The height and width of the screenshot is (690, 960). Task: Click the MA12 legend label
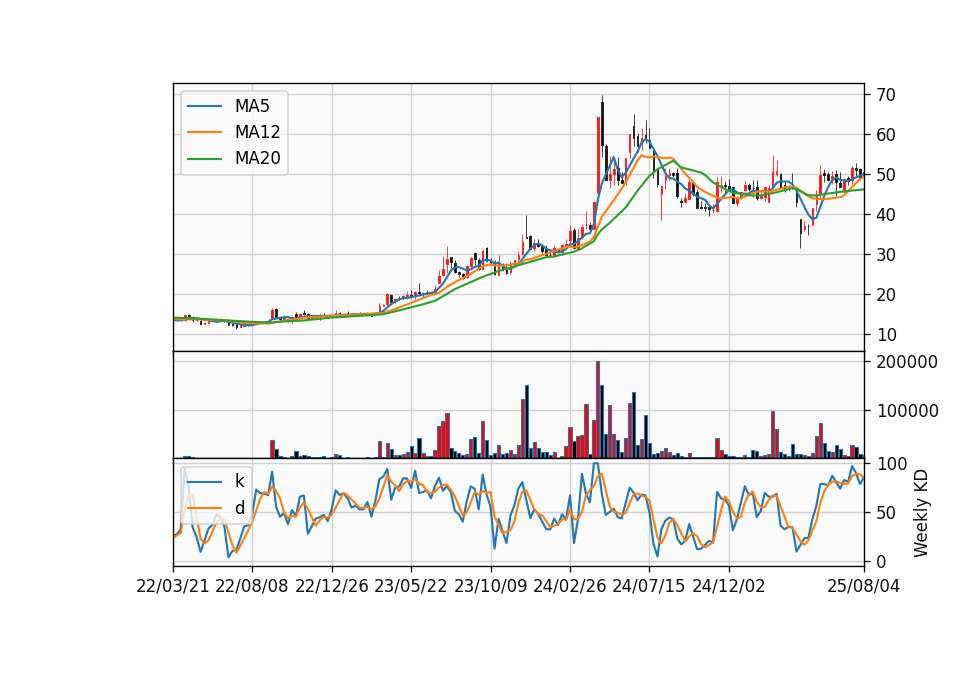pyautogui.click(x=257, y=132)
